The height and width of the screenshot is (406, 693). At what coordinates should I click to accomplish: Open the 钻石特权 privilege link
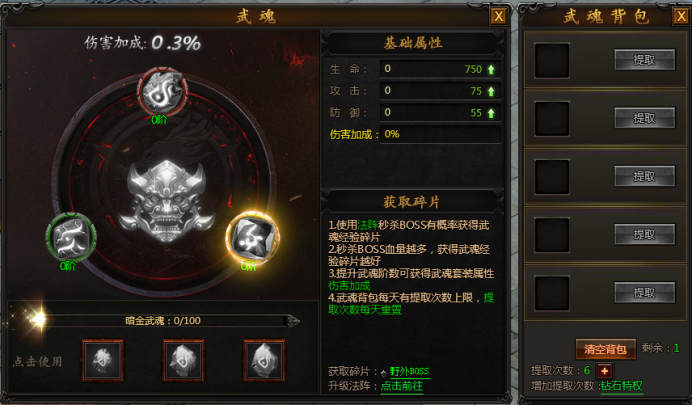pos(621,386)
